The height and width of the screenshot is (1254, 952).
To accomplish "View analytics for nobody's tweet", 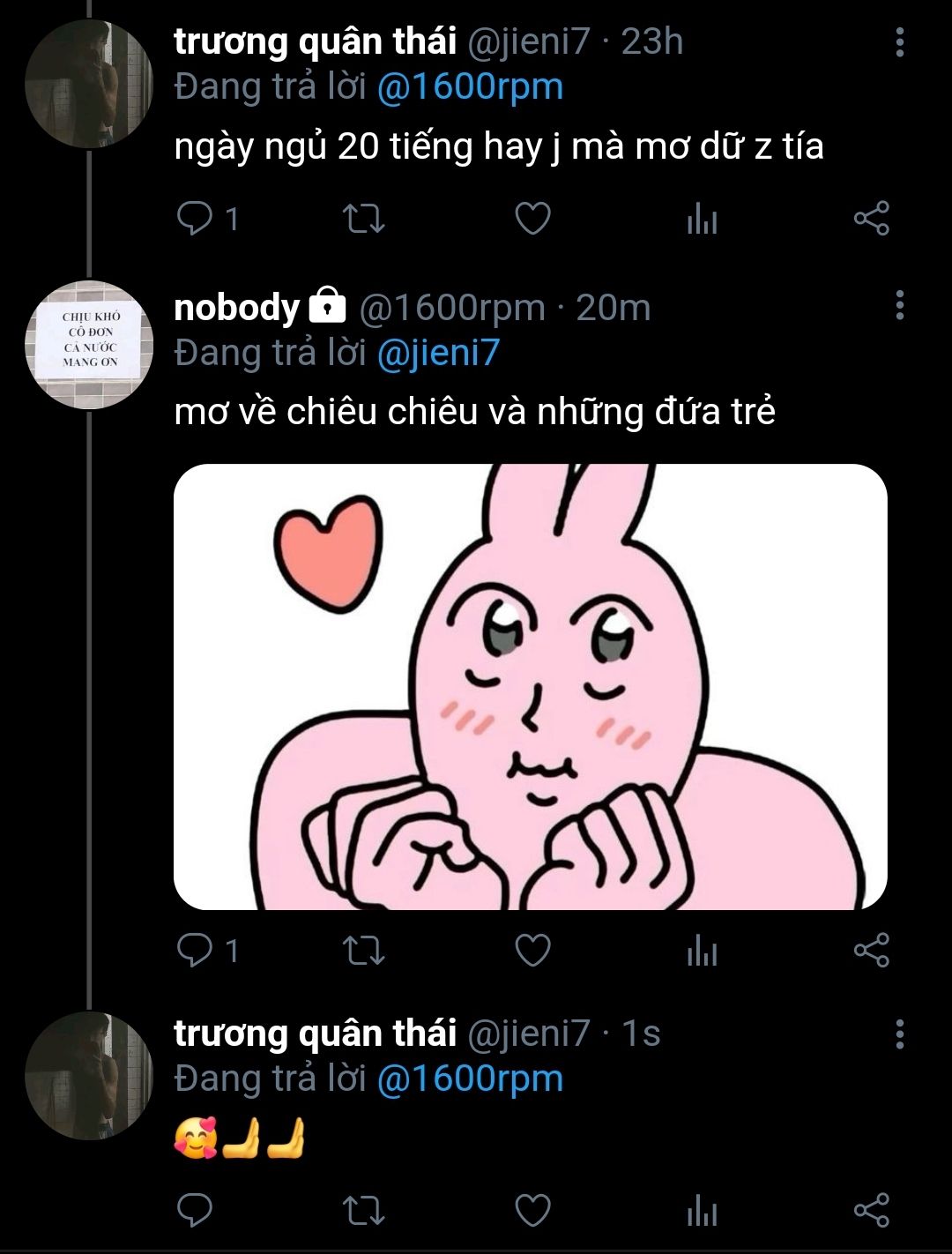I will 702,951.
